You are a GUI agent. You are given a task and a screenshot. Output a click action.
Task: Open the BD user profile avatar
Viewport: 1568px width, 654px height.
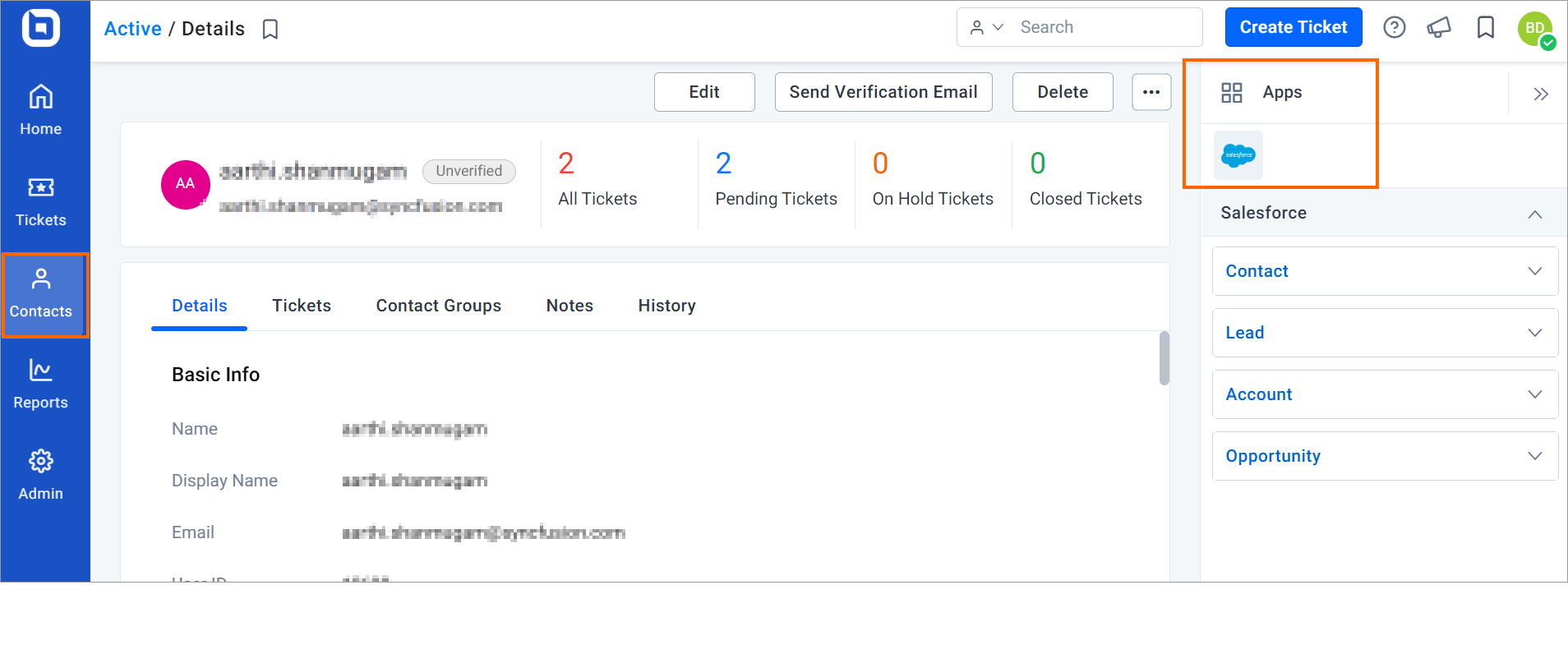(x=1534, y=29)
